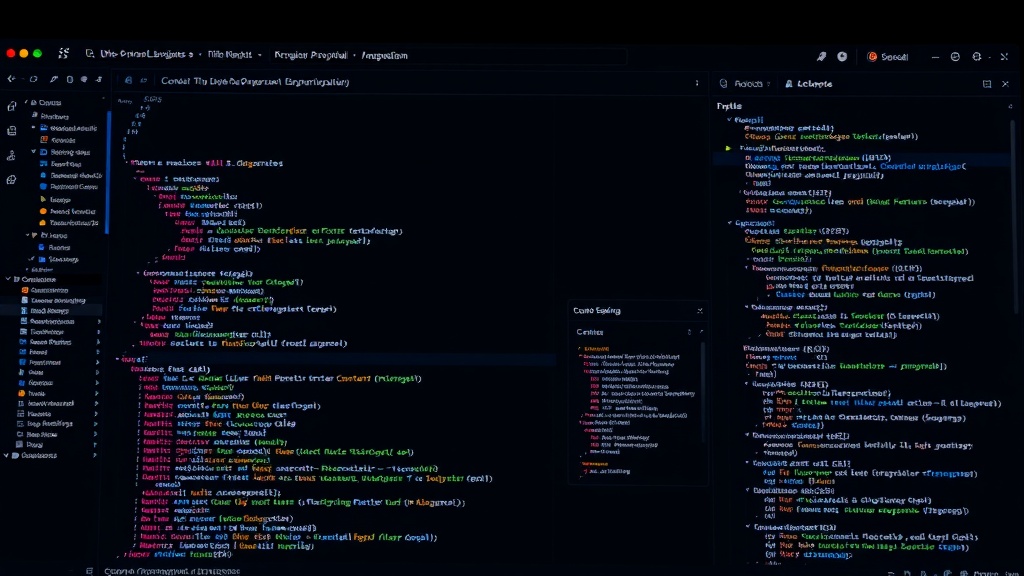This screenshot has width=1024, height=576.
Task: Click the red close traffic light
Action: tap(10, 54)
